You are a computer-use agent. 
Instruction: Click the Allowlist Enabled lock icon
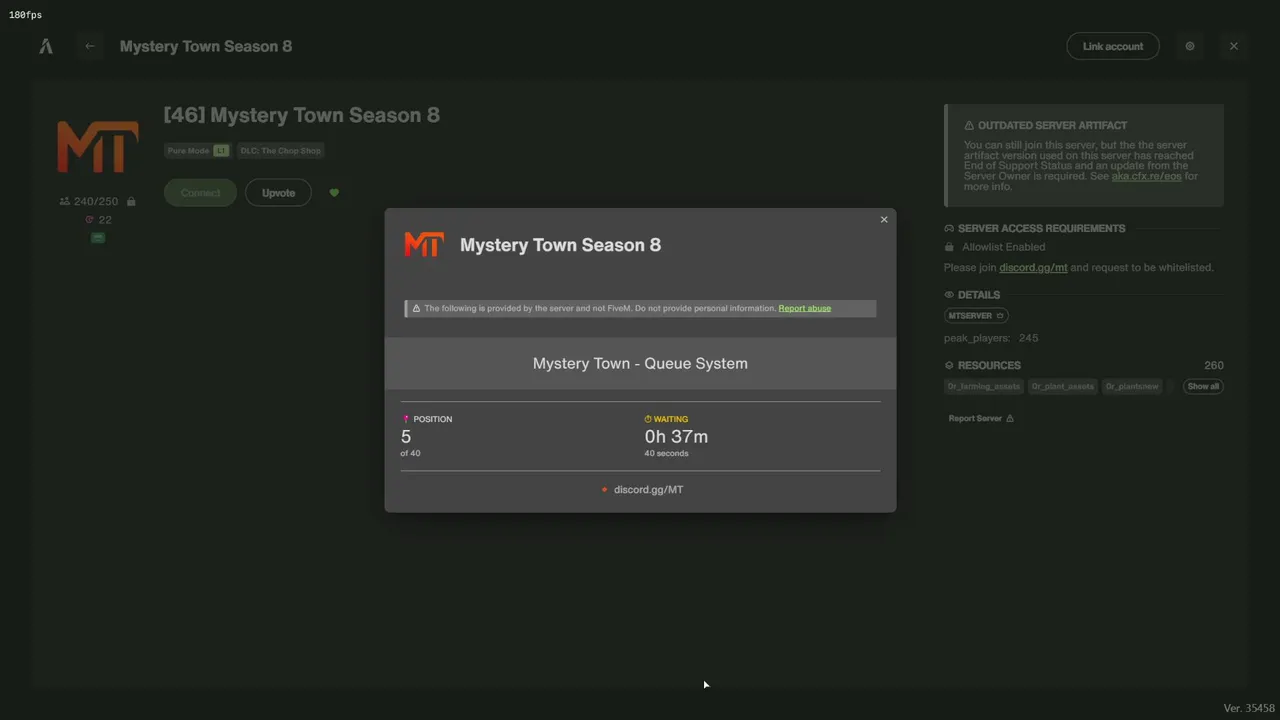(x=949, y=247)
